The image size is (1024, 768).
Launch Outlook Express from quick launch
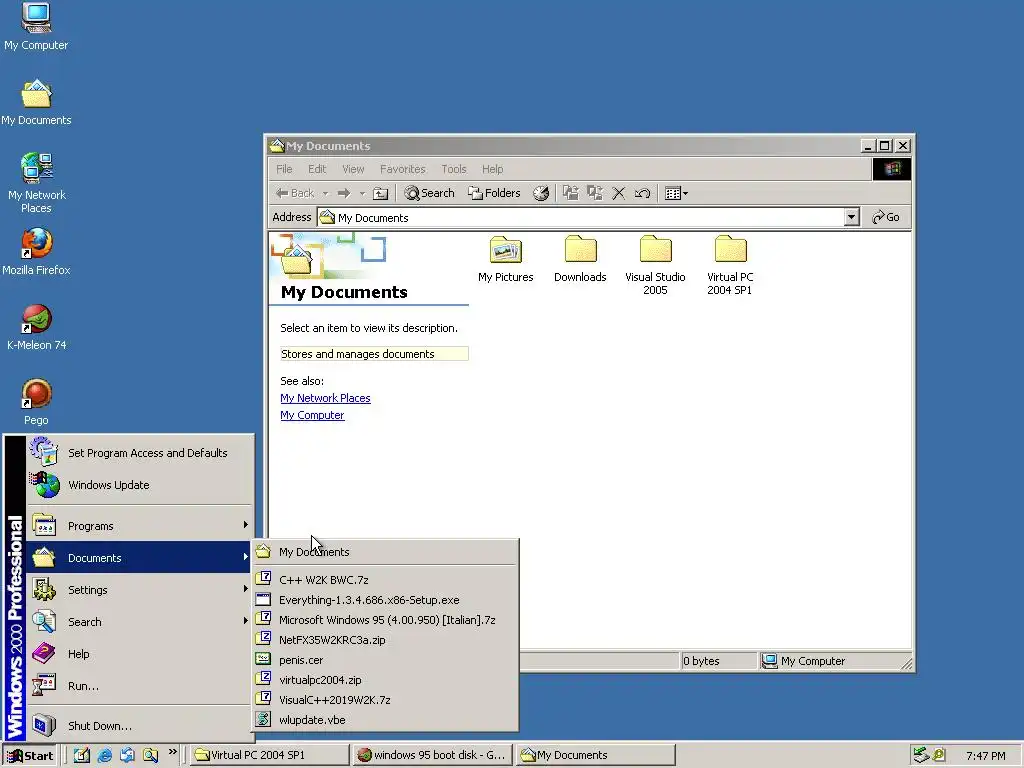[127, 755]
